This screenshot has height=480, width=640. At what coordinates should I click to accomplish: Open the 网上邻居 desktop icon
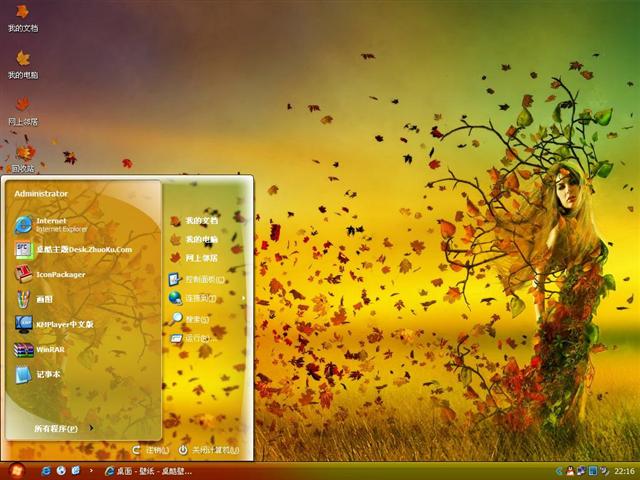click(x=23, y=111)
